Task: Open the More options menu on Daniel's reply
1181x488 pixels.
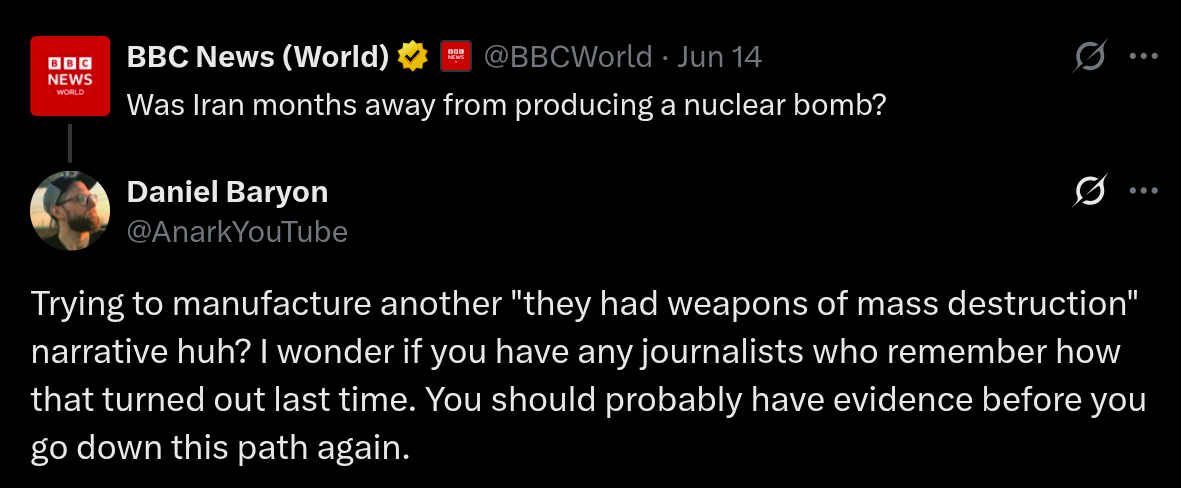Action: click(x=1143, y=191)
